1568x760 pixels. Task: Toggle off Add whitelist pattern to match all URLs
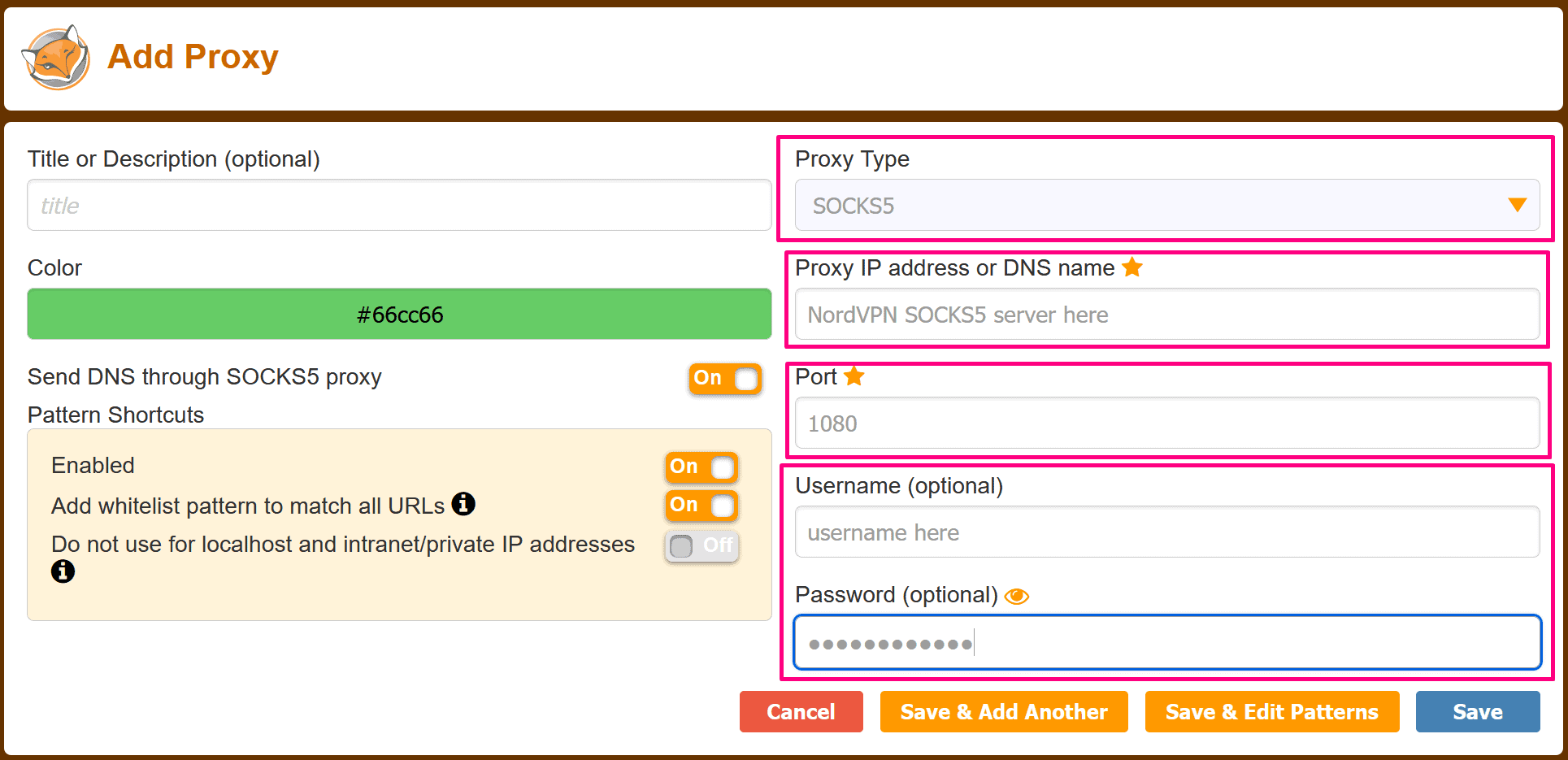[x=701, y=506]
